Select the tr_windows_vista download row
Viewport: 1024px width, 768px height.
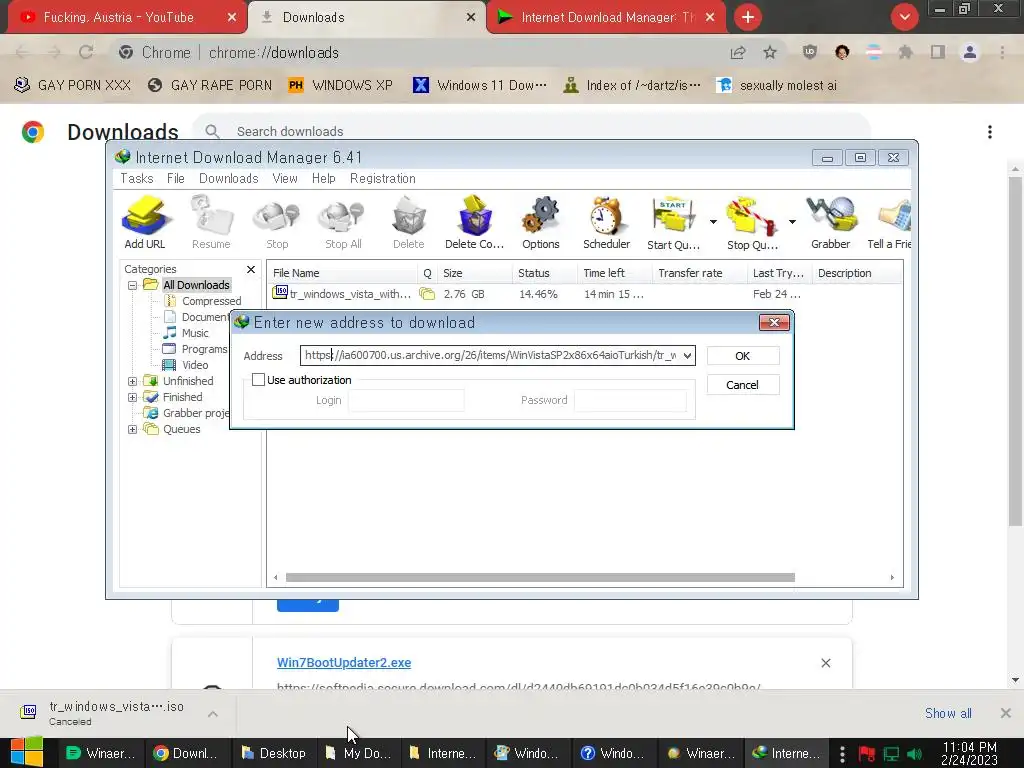point(584,294)
